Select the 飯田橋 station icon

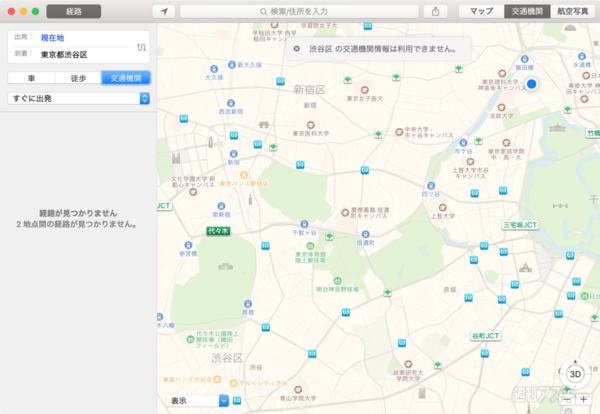[525, 59]
